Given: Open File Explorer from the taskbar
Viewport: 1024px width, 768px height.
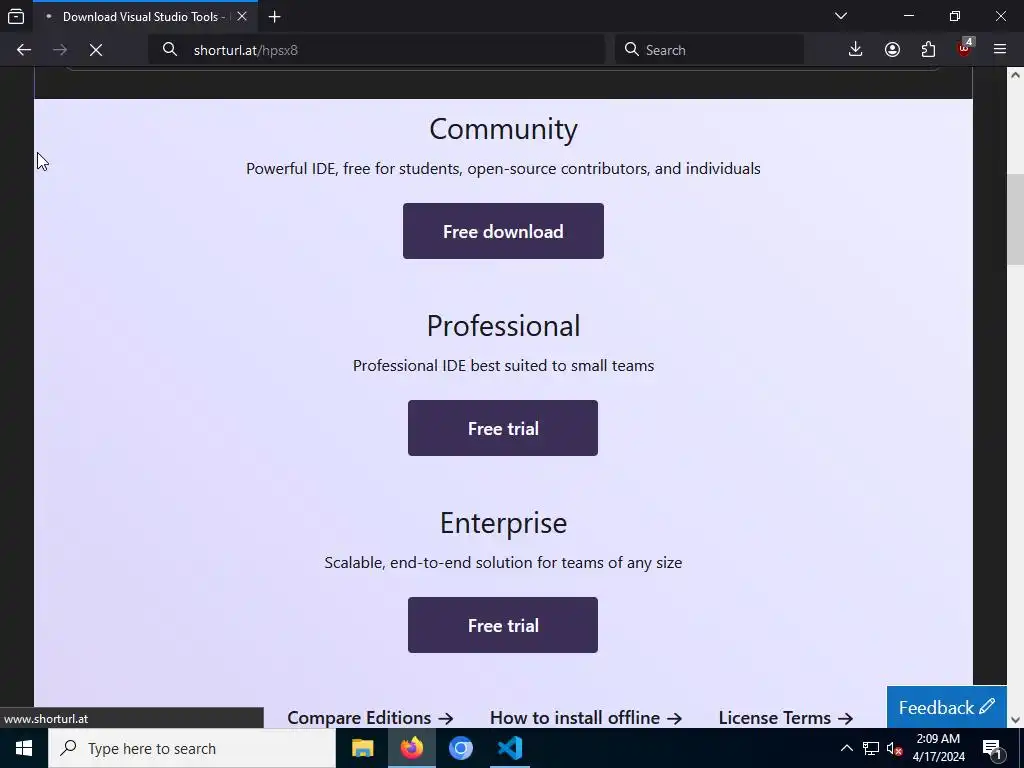Looking at the screenshot, I should [x=362, y=748].
